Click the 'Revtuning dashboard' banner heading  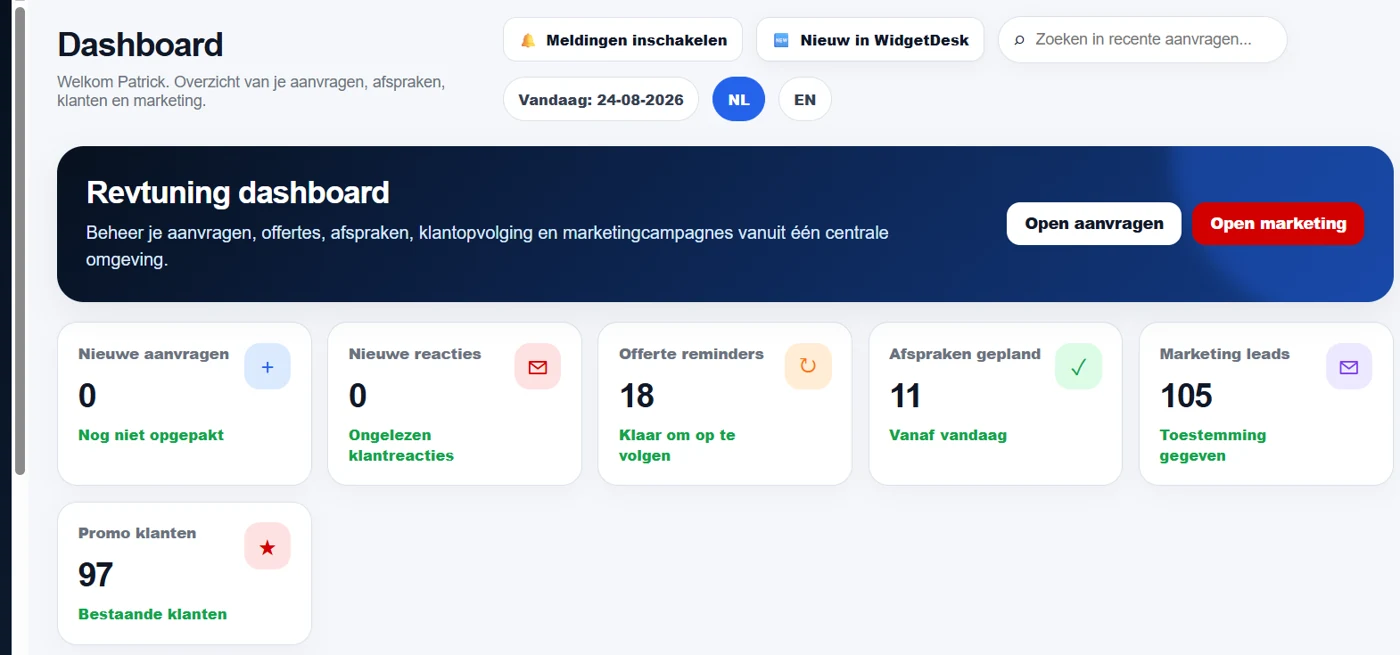(x=238, y=192)
